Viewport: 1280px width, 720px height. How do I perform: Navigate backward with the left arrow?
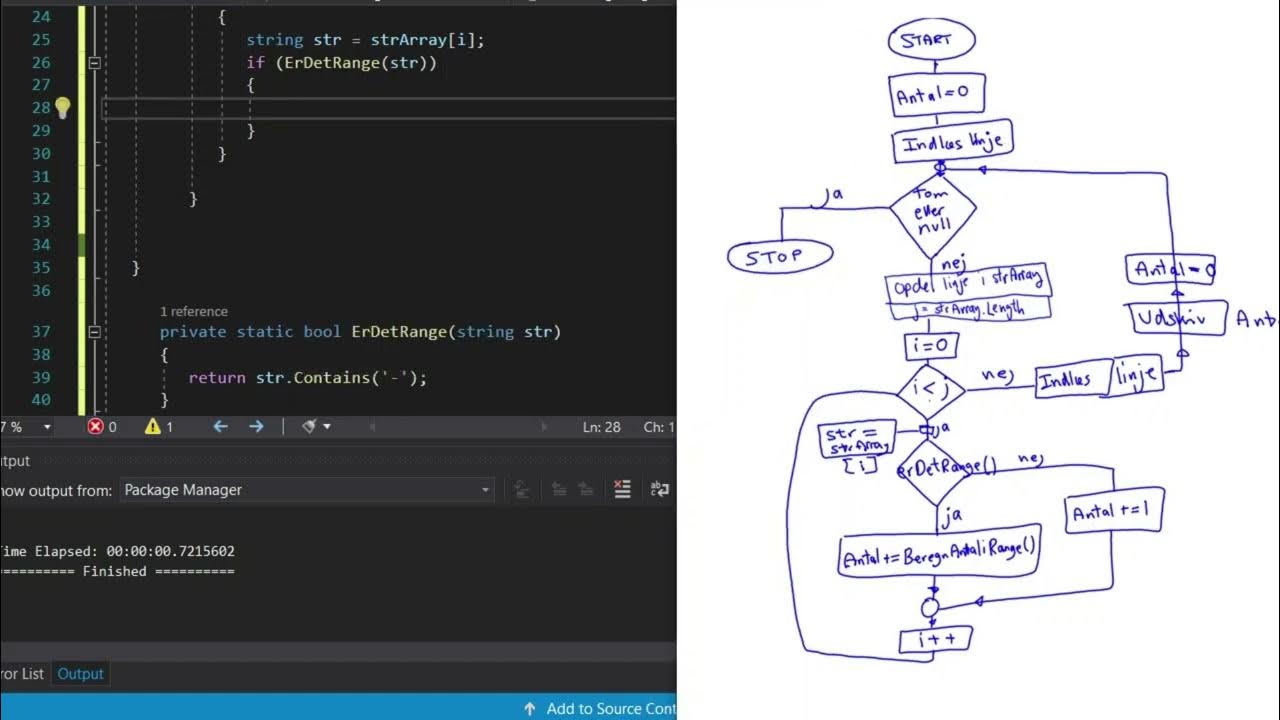pos(221,427)
